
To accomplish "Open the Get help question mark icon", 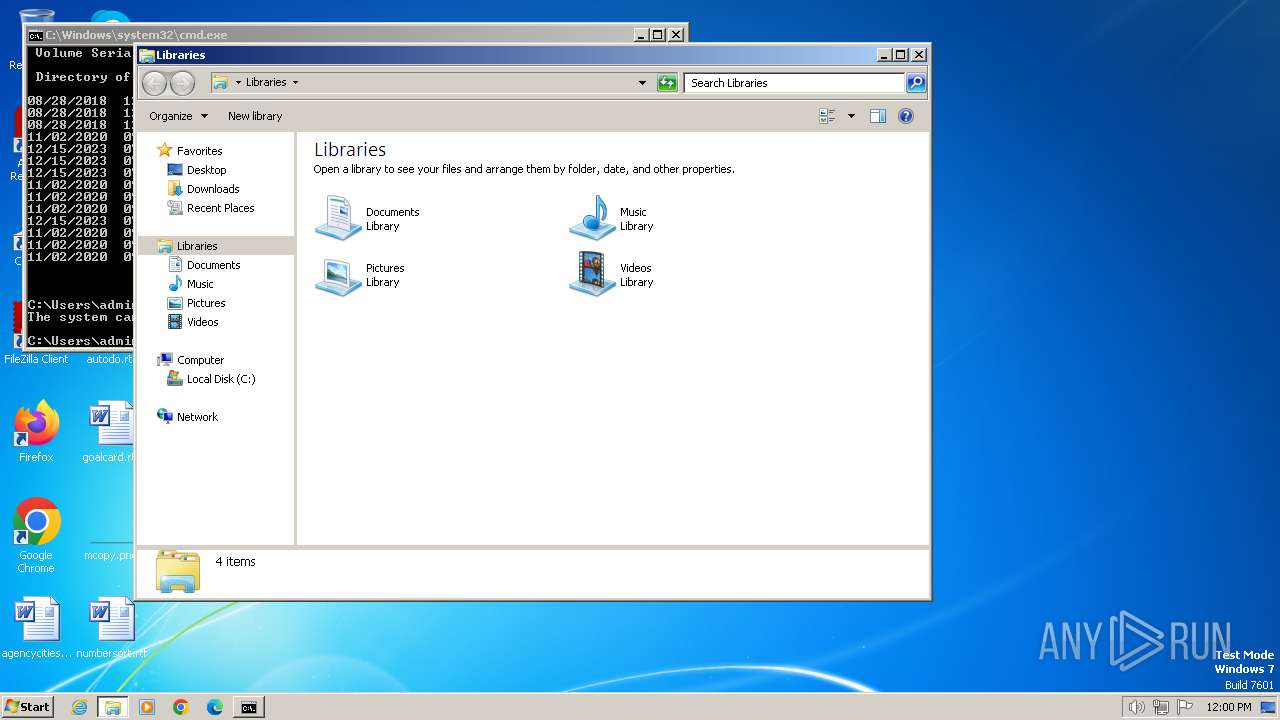I will (906, 116).
